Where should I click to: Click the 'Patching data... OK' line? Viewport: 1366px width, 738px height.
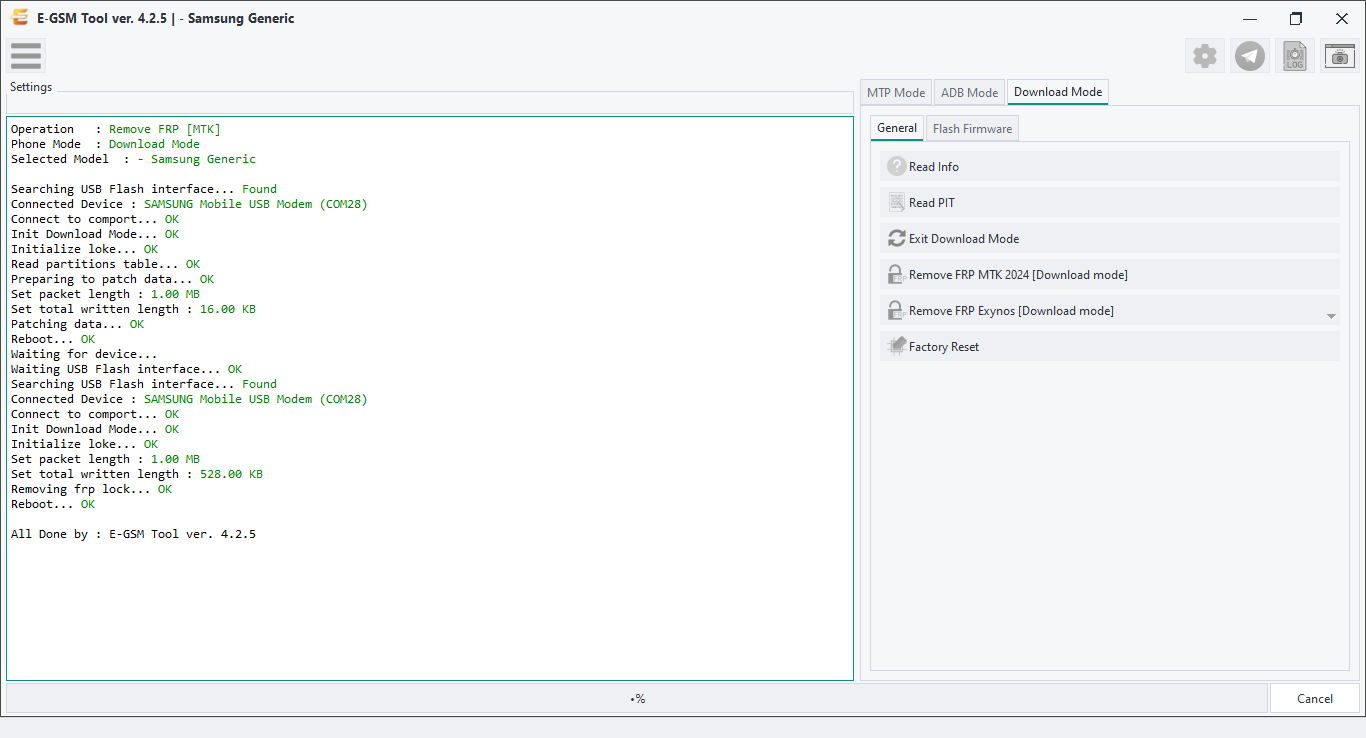click(x=77, y=324)
